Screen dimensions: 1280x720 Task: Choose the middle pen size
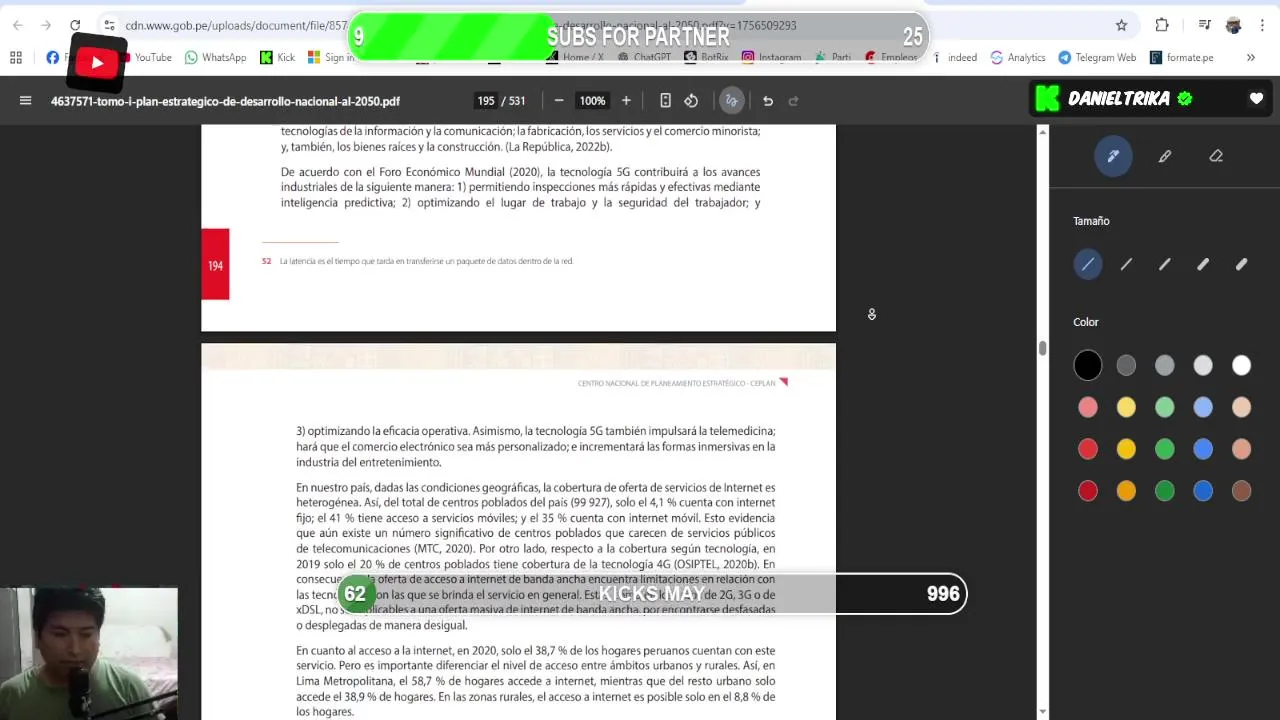coord(1165,264)
